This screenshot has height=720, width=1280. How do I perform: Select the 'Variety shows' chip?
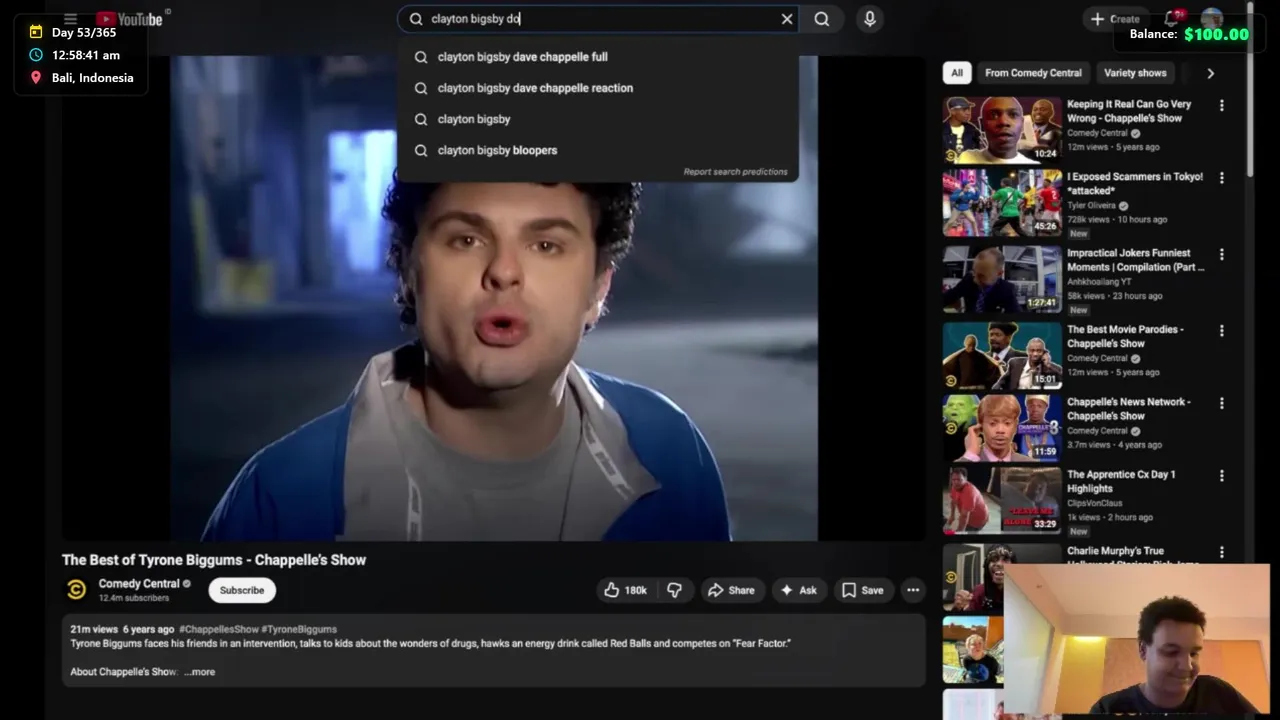tap(1135, 73)
